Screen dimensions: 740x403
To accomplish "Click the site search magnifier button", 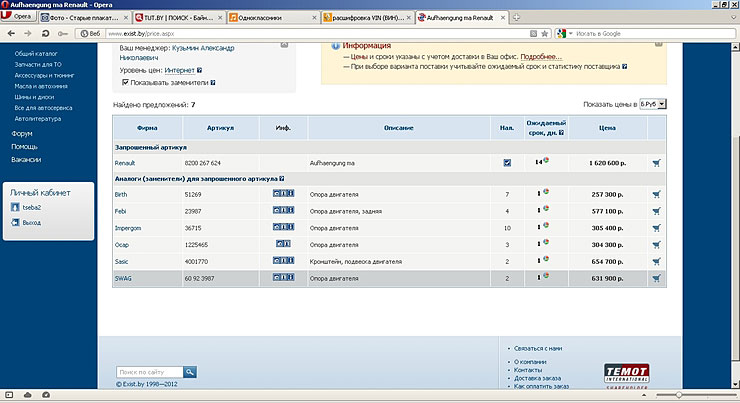I will (x=190, y=372).
